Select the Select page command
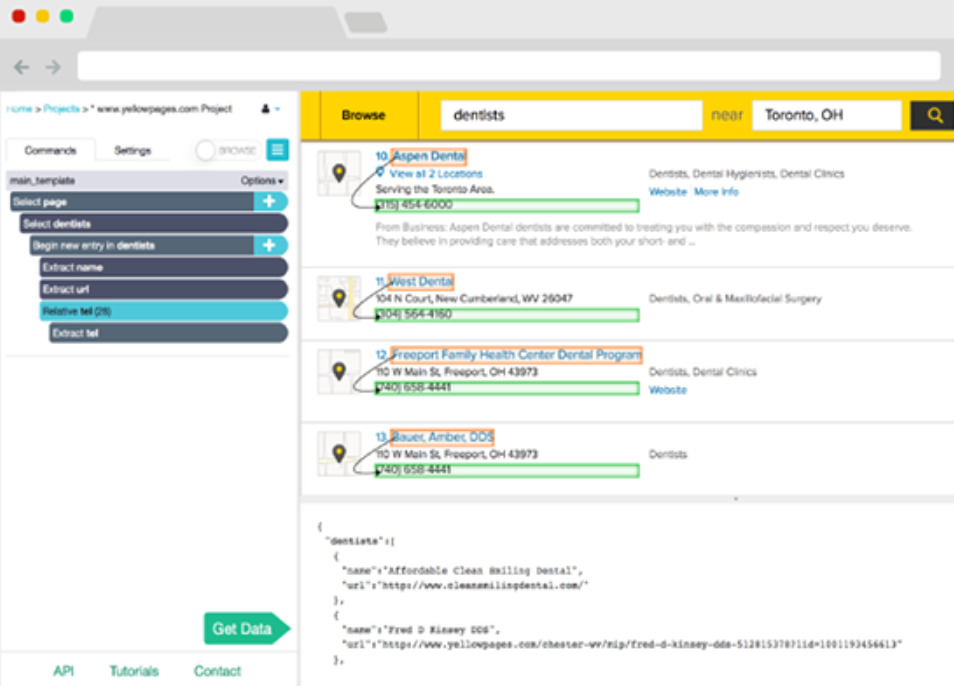The width and height of the screenshot is (954, 686). [x=133, y=201]
